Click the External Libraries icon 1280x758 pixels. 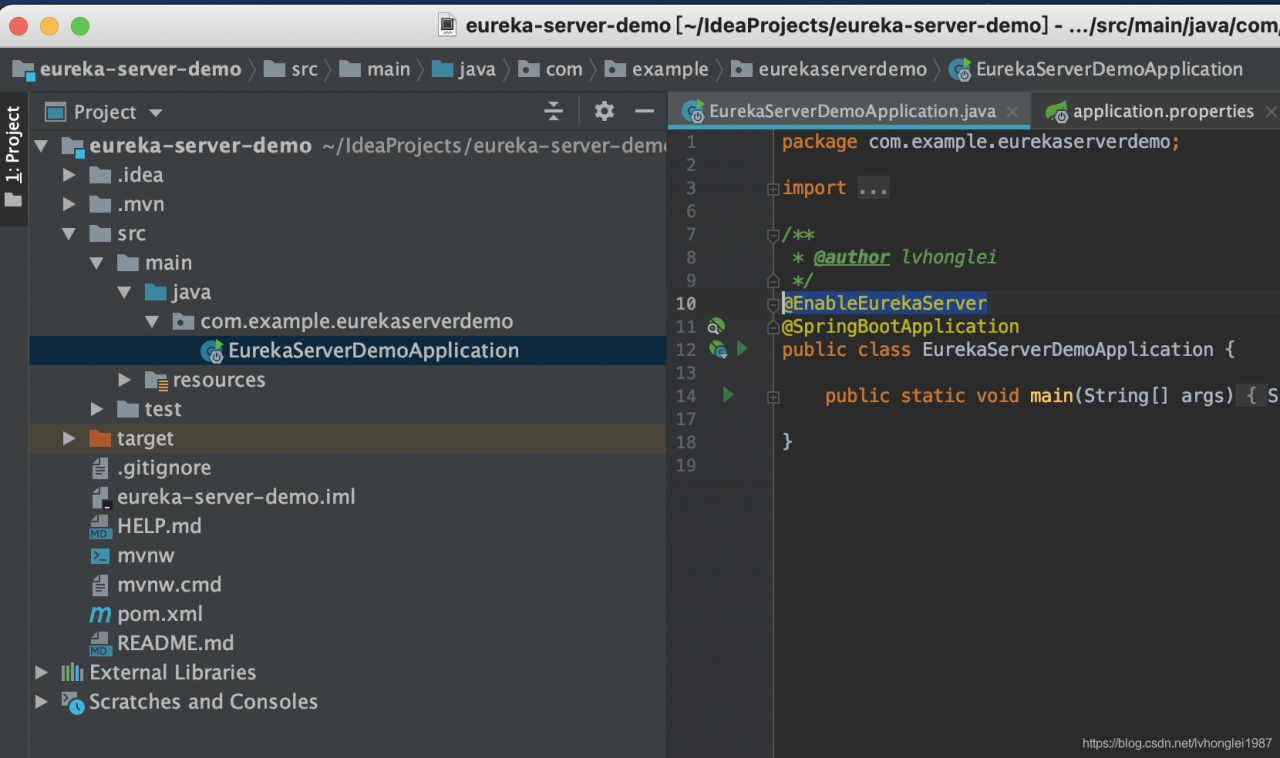(x=72, y=672)
